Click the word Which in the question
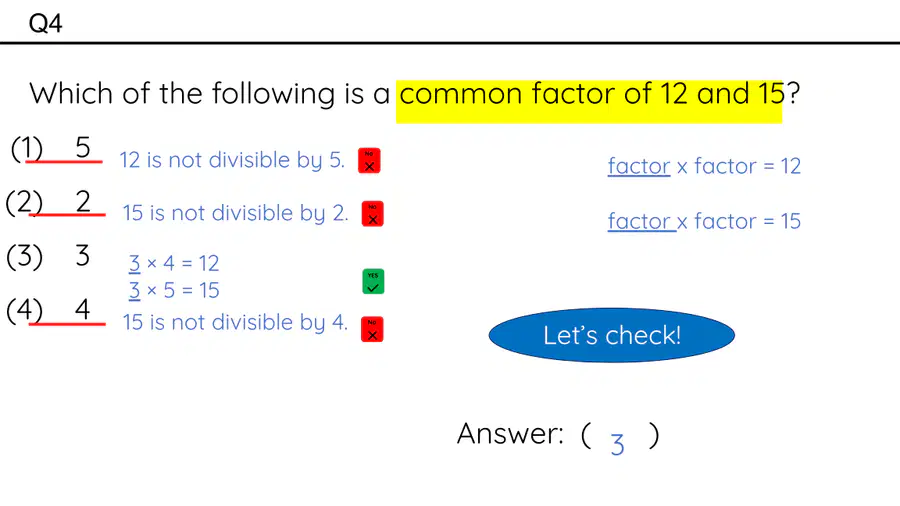This screenshot has height=506, width=900. click(x=71, y=93)
